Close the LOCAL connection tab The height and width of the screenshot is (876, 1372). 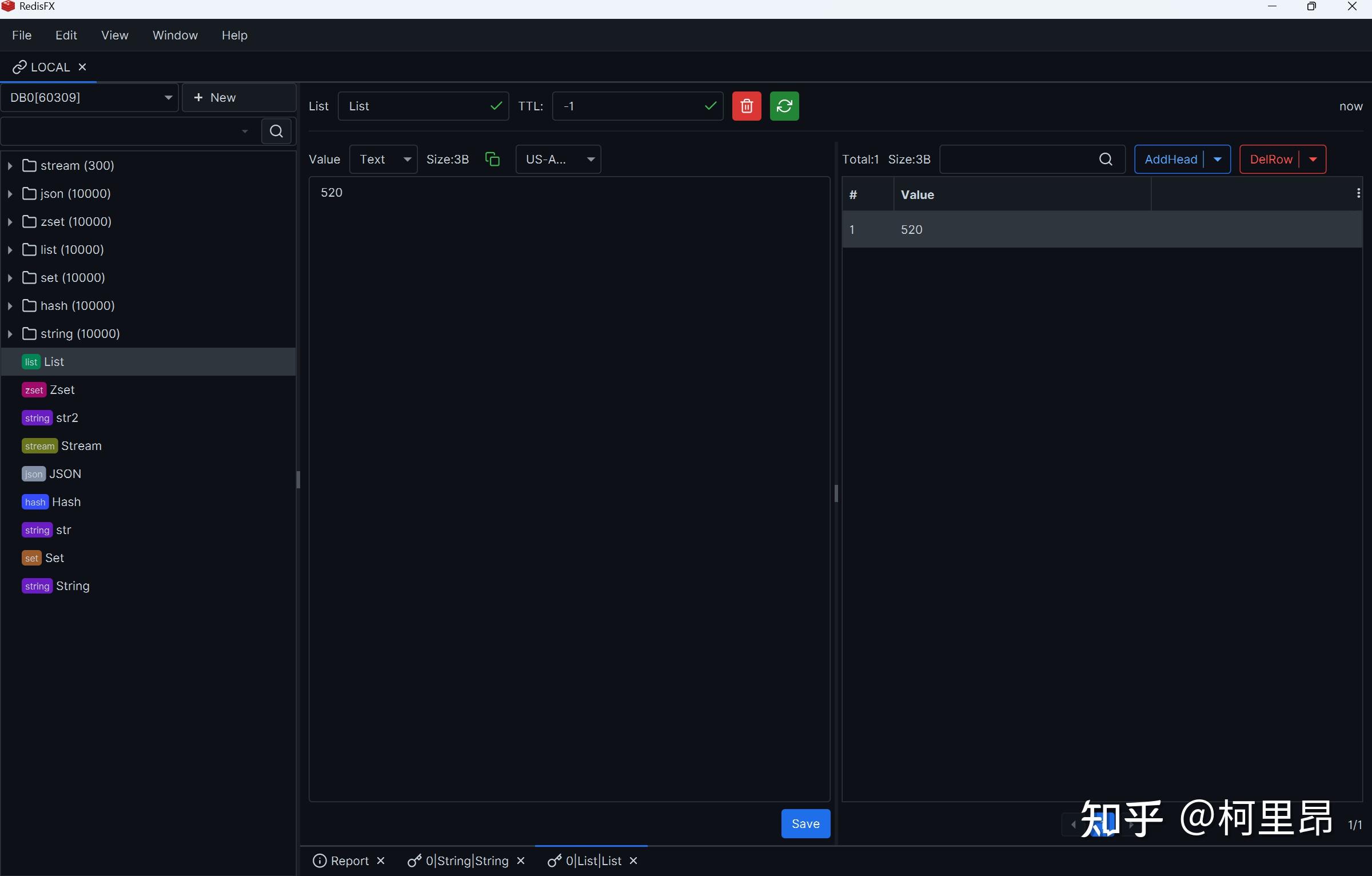82,67
